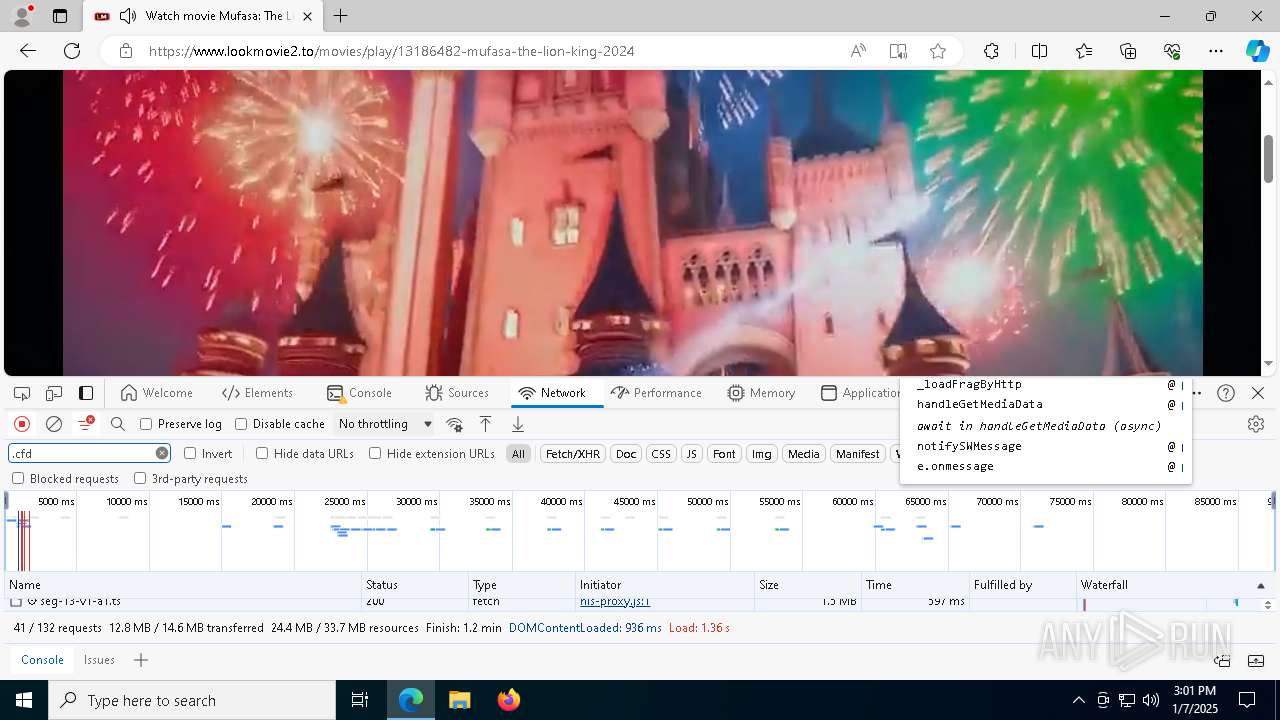1280x720 pixels.
Task: Toggle Waterfall column sort arrow
Action: point(1260,585)
